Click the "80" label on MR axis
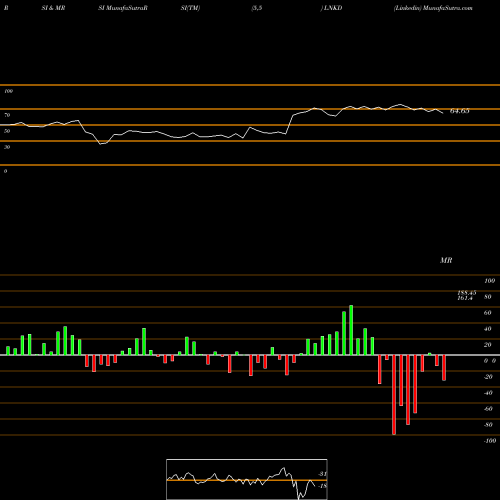This screenshot has width=500, height=500. point(488,297)
